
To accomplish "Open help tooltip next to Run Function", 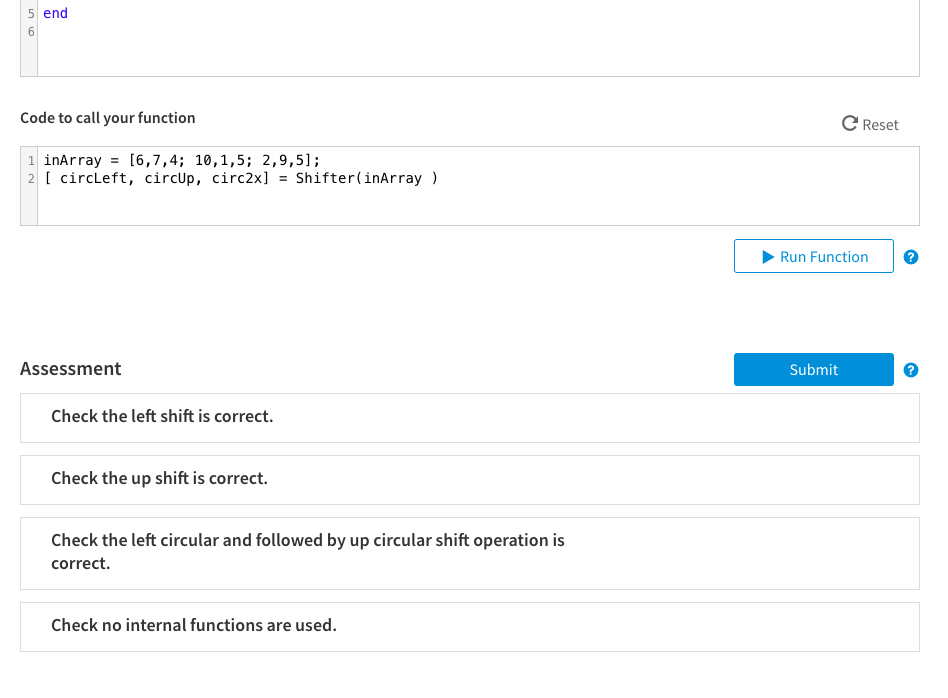I will pos(911,256).
